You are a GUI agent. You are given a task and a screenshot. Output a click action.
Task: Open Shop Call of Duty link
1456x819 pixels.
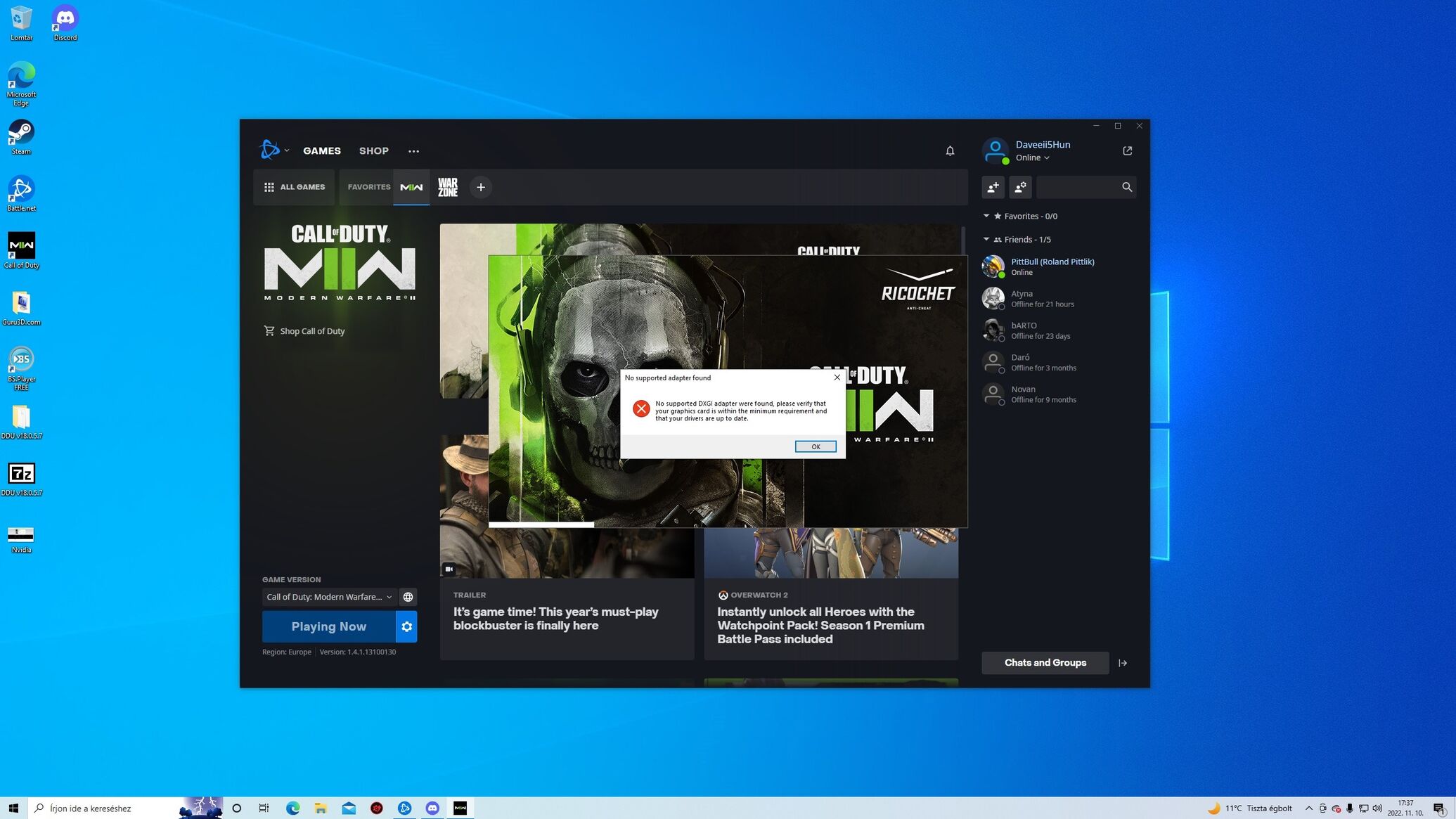(304, 331)
